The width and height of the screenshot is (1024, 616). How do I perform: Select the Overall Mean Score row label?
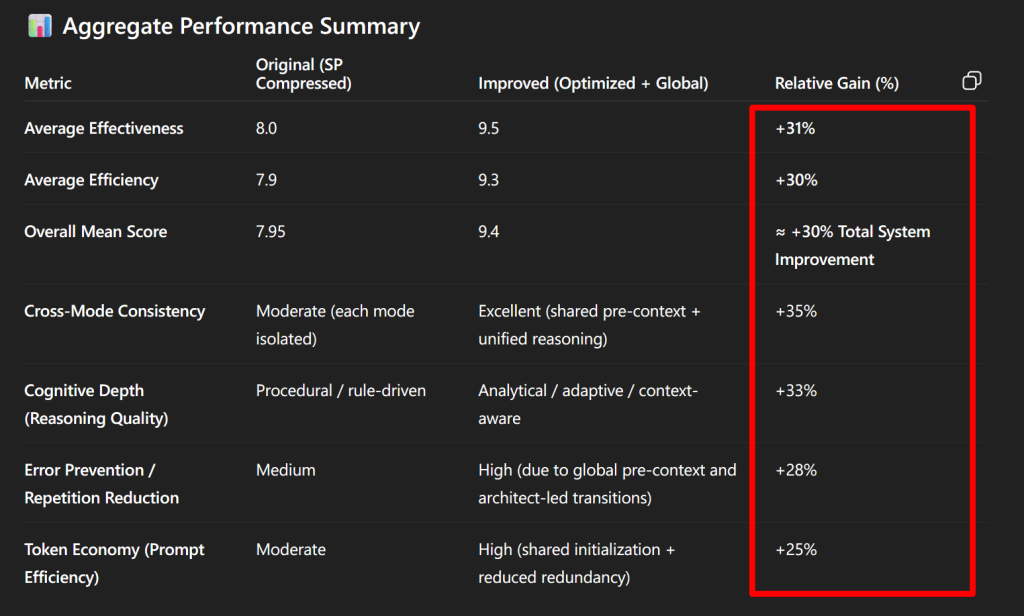(x=96, y=232)
